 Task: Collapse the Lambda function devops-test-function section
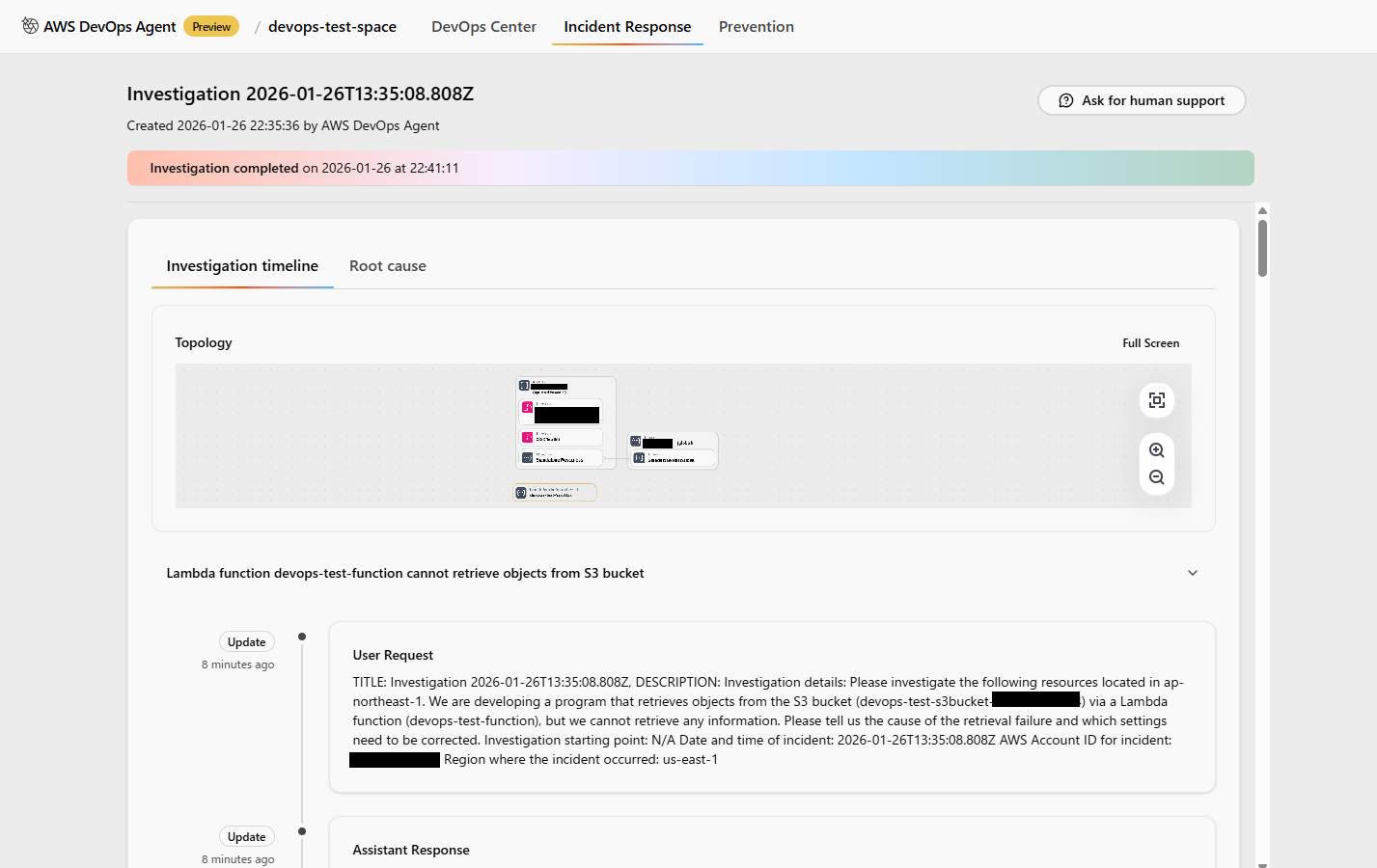(1192, 573)
